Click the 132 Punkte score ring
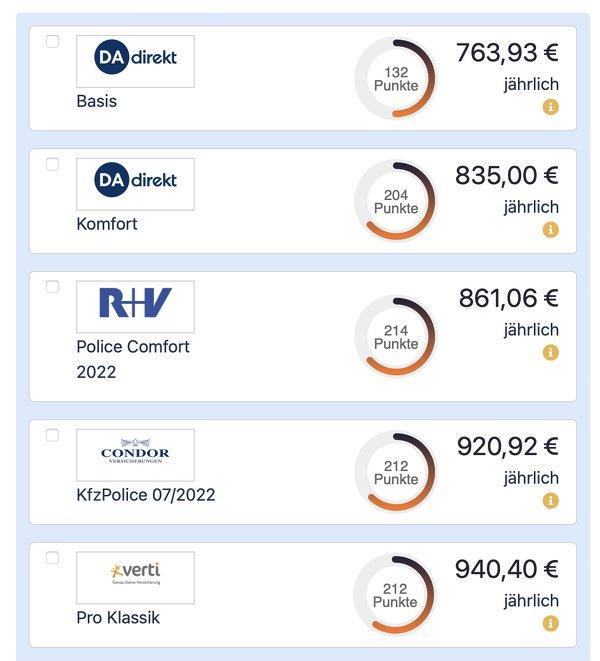This screenshot has height=661, width=600. 396,78
